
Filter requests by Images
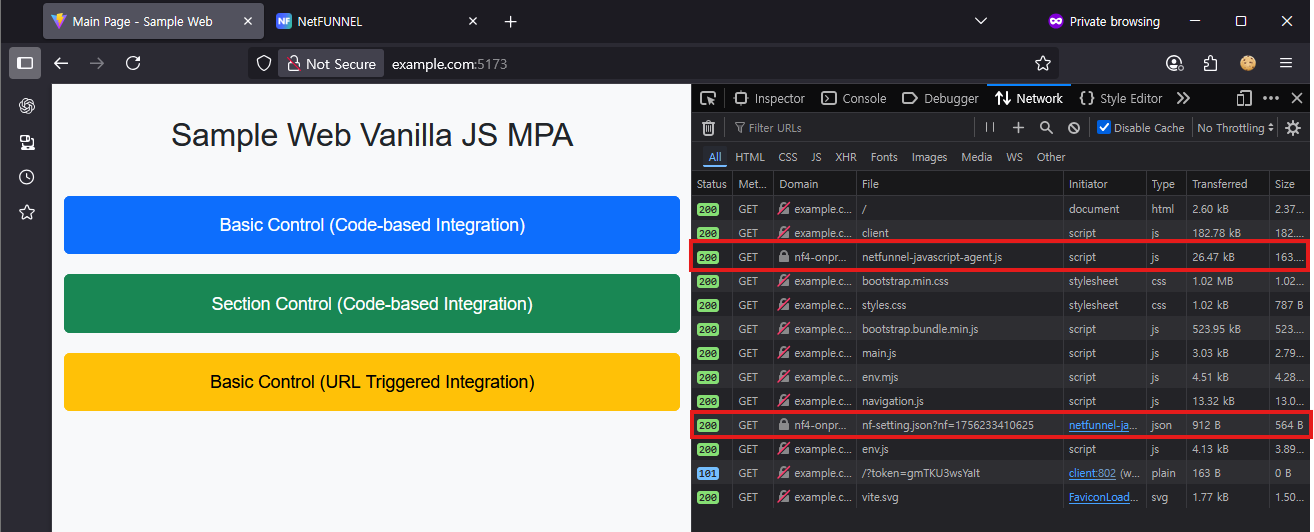(929, 157)
